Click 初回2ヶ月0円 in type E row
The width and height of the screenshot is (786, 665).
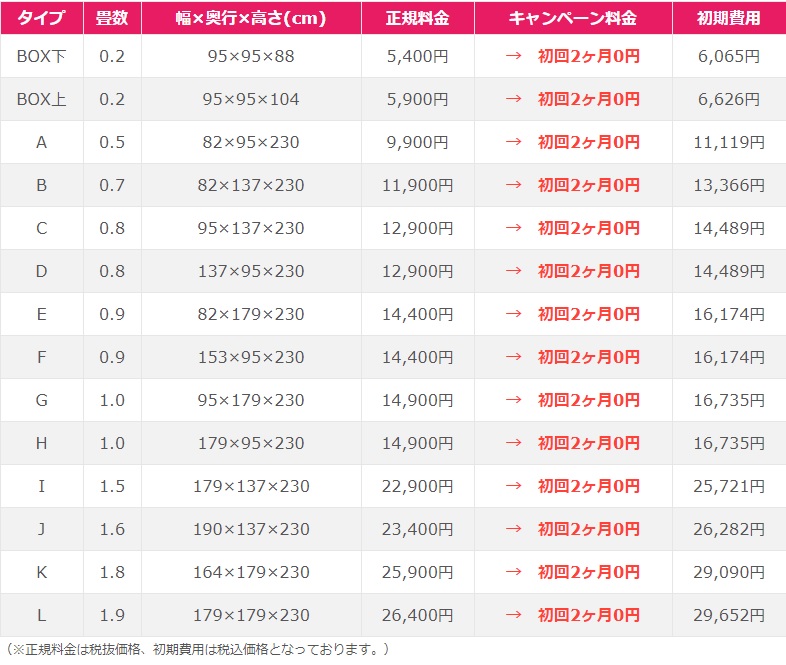click(x=589, y=314)
